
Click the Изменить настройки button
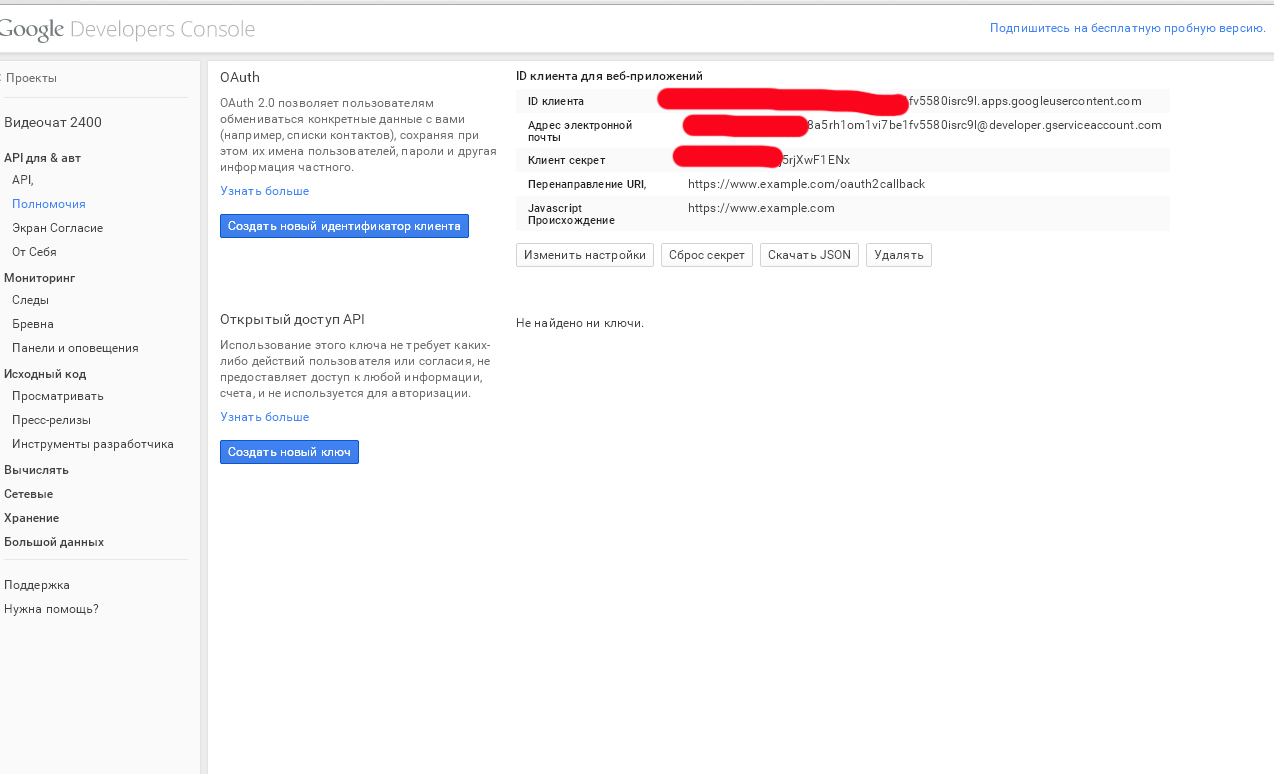point(585,255)
